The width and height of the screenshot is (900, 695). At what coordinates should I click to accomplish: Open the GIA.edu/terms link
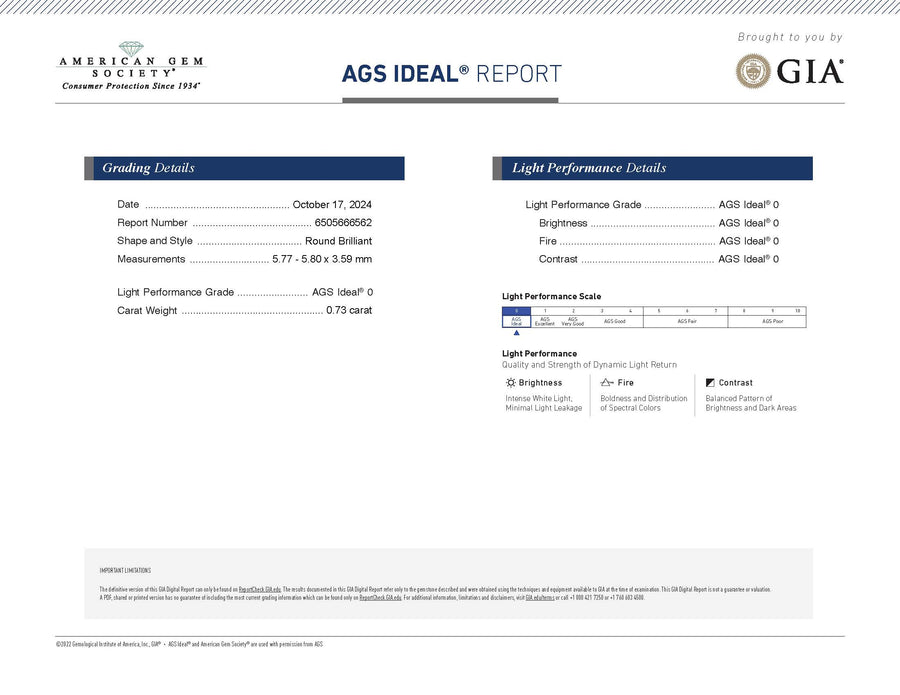click(540, 597)
